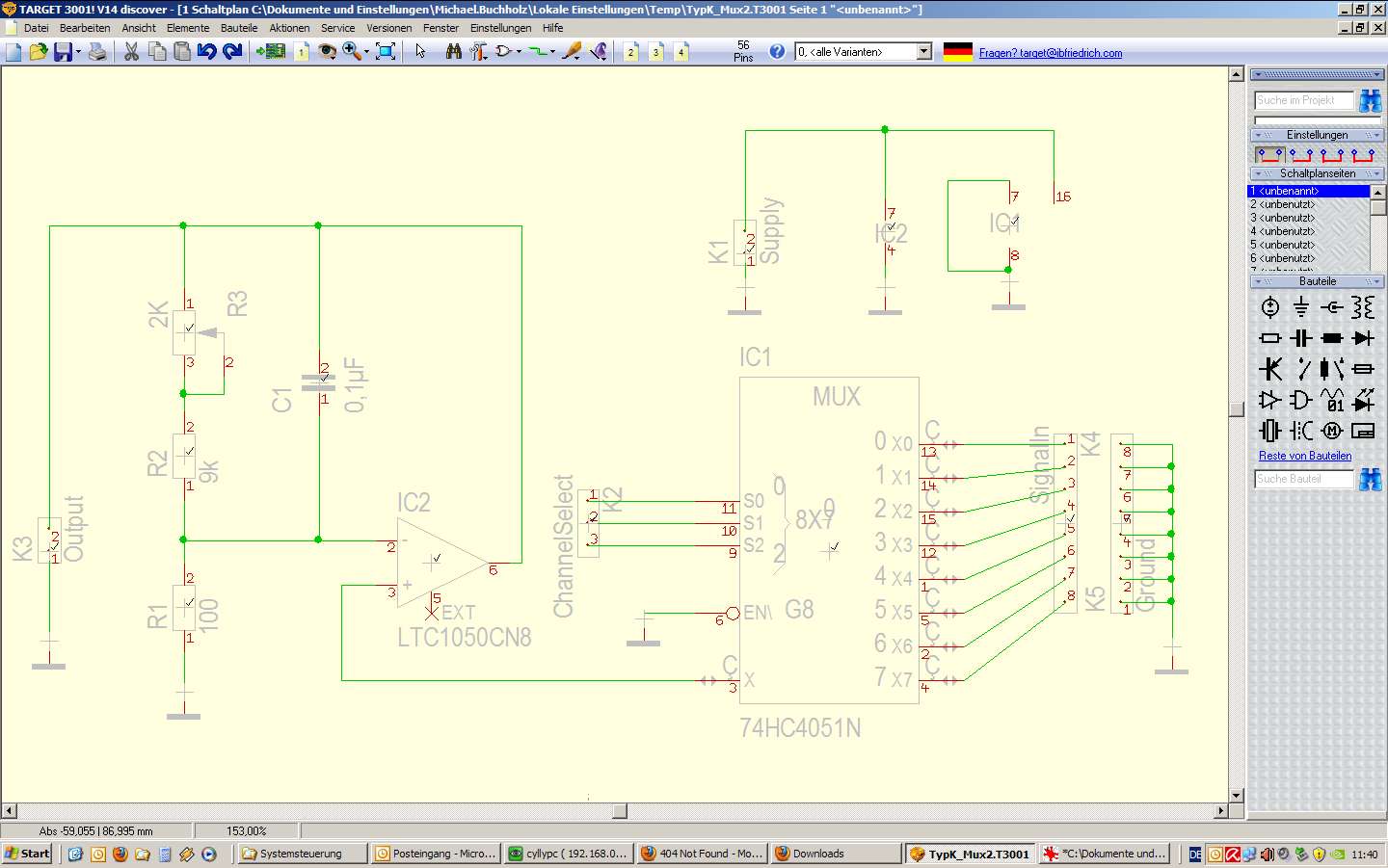Open the gate symbol tool dropdown arrow
The image size is (1388, 868).
(519, 52)
